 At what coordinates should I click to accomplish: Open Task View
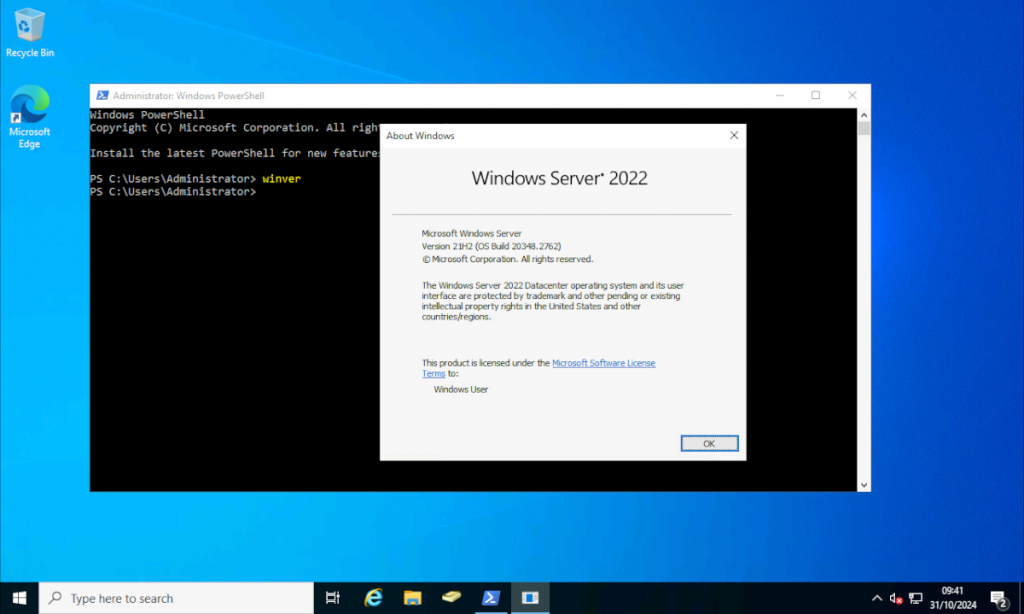click(332, 597)
